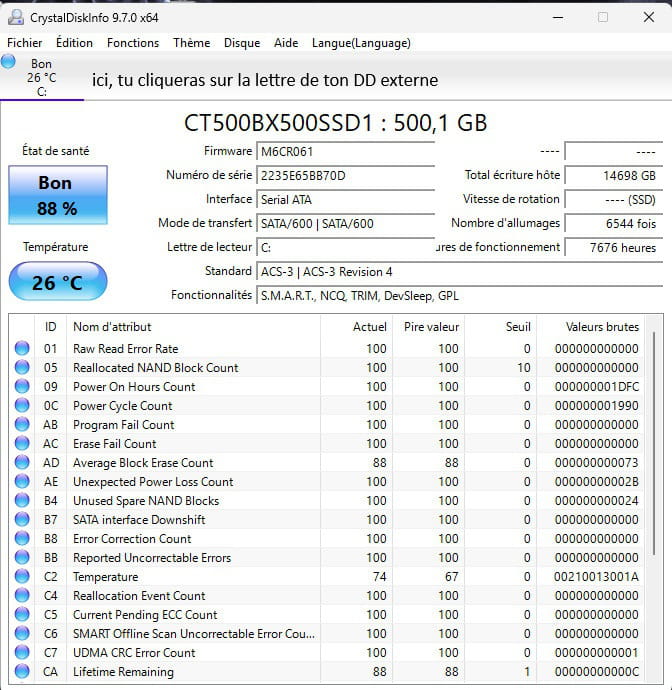Screen dimensions: 672x690
Task: Click status icon of Erase Fail Count
Action: [x=22, y=443]
